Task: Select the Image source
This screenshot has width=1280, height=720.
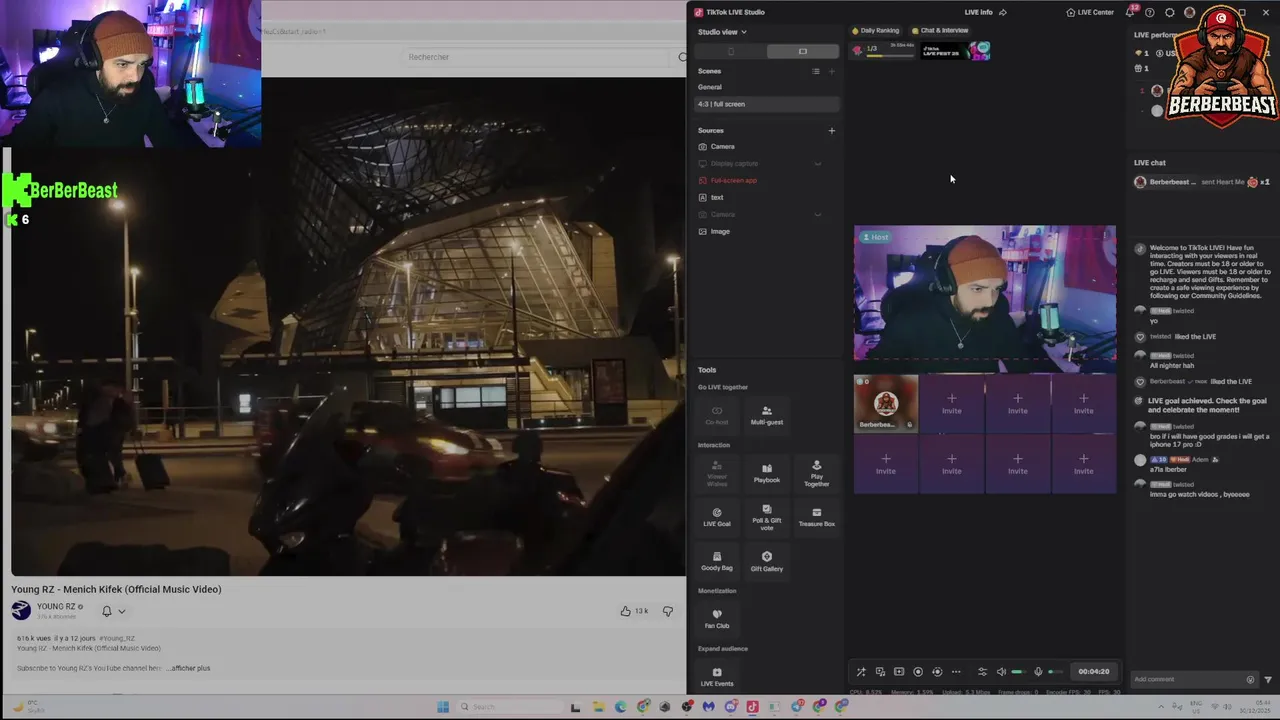Action: [x=767, y=231]
